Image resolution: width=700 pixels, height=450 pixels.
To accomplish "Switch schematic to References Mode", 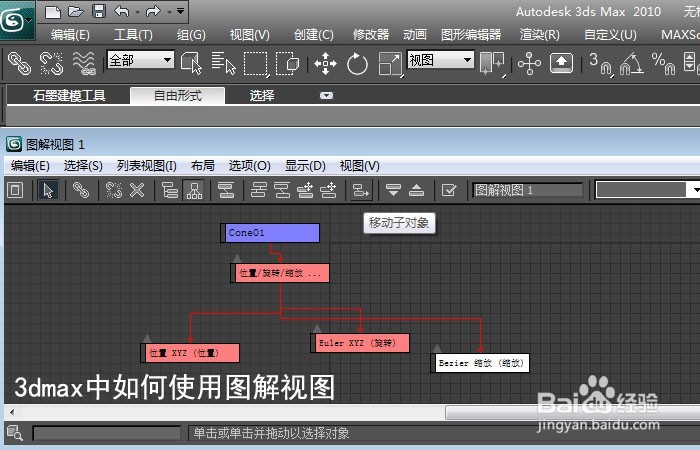I will (x=194, y=191).
